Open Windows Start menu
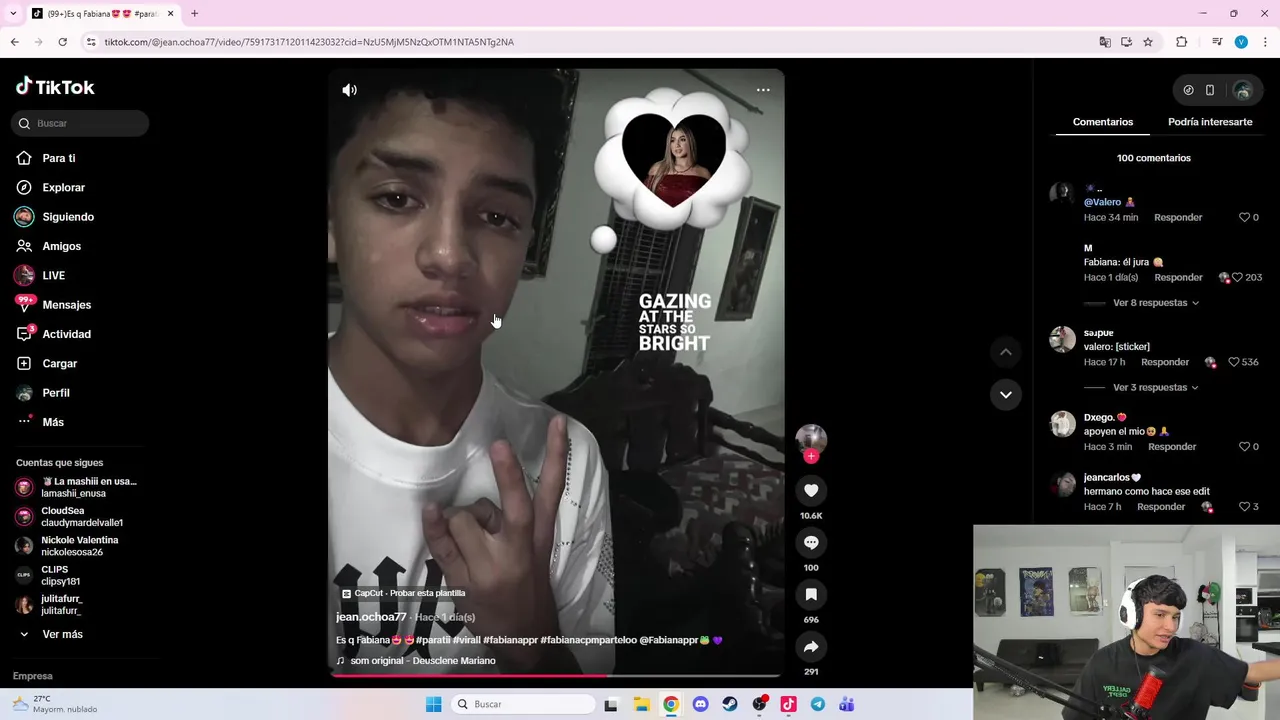Screen dimensions: 1280x720 click(433, 704)
